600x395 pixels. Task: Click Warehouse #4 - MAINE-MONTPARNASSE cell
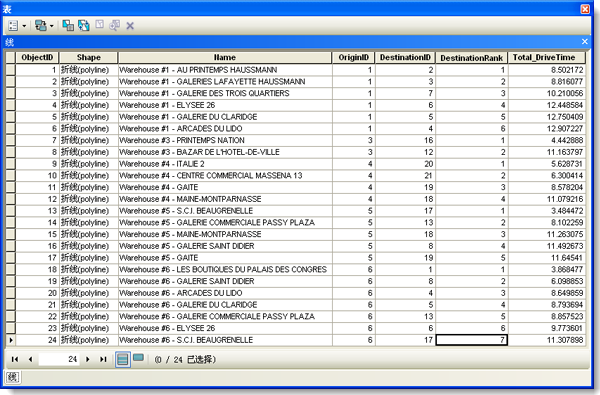225,199
